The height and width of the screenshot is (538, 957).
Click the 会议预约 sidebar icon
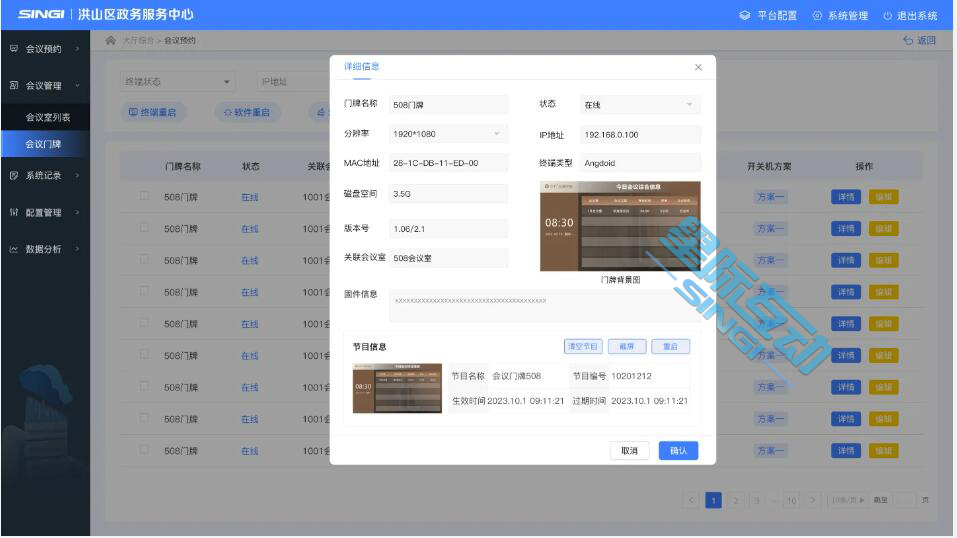pyautogui.click(x=14, y=48)
